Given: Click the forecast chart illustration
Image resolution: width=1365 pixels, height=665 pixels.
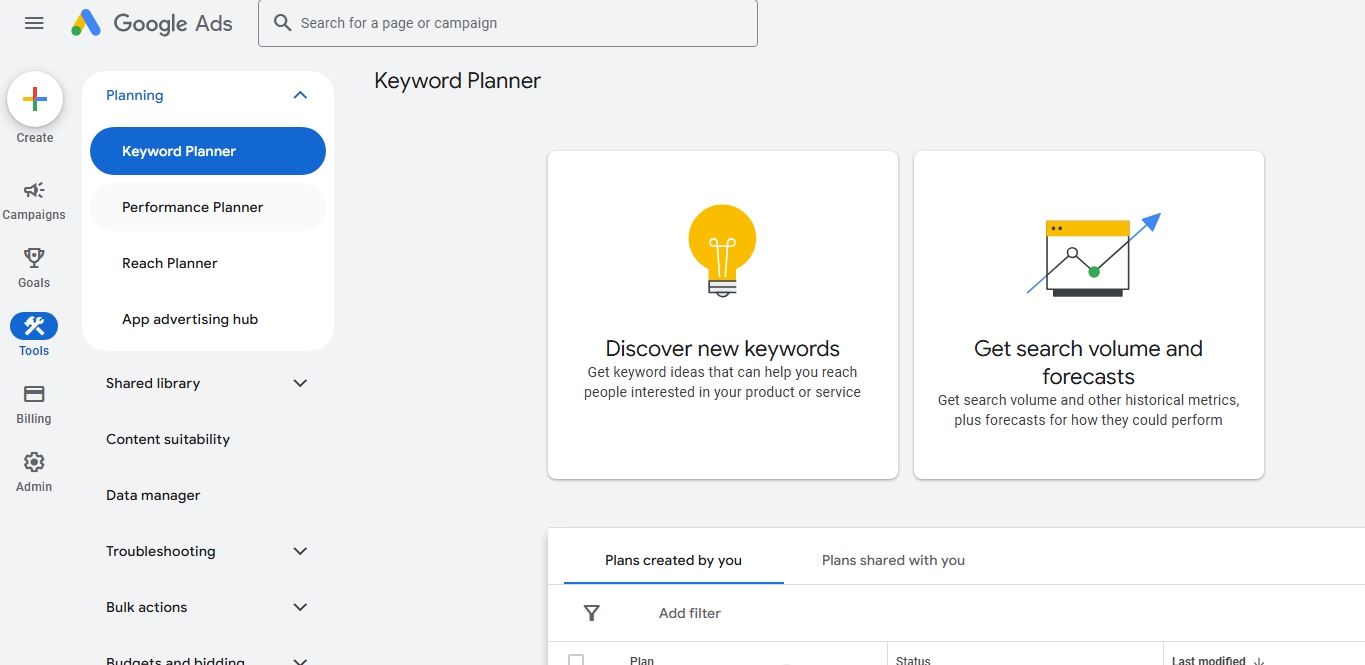Looking at the screenshot, I should pos(1094,254).
